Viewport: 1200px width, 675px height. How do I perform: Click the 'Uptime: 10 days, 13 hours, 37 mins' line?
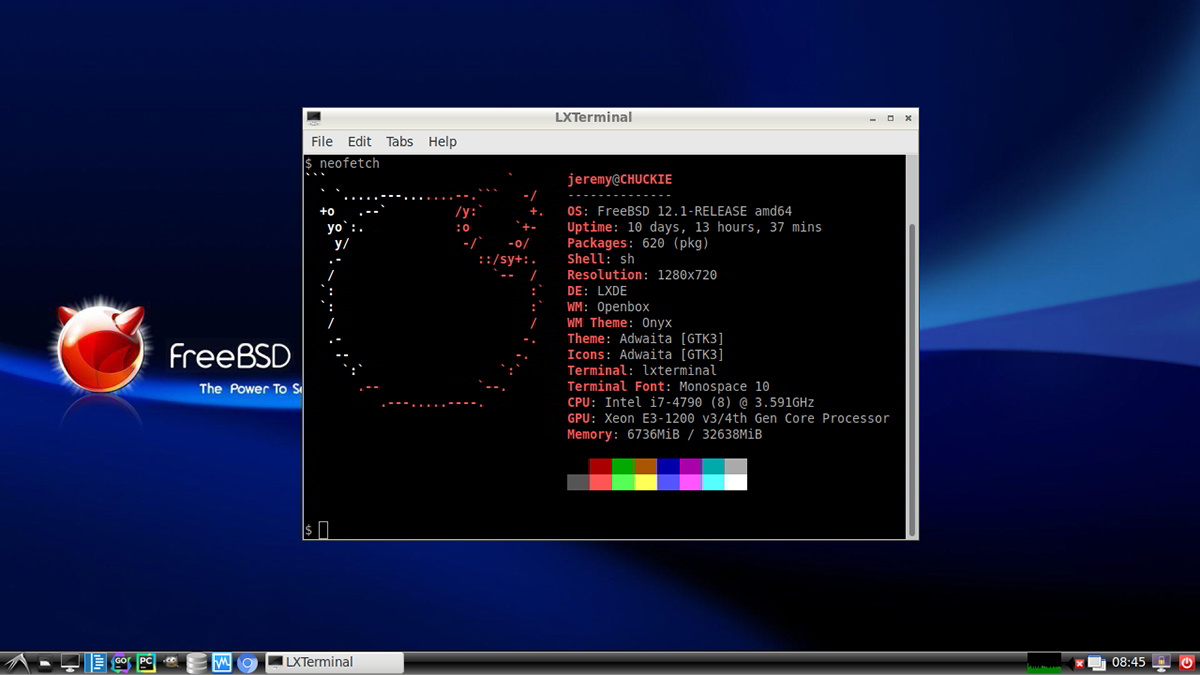pyautogui.click(x=694, y=228)
